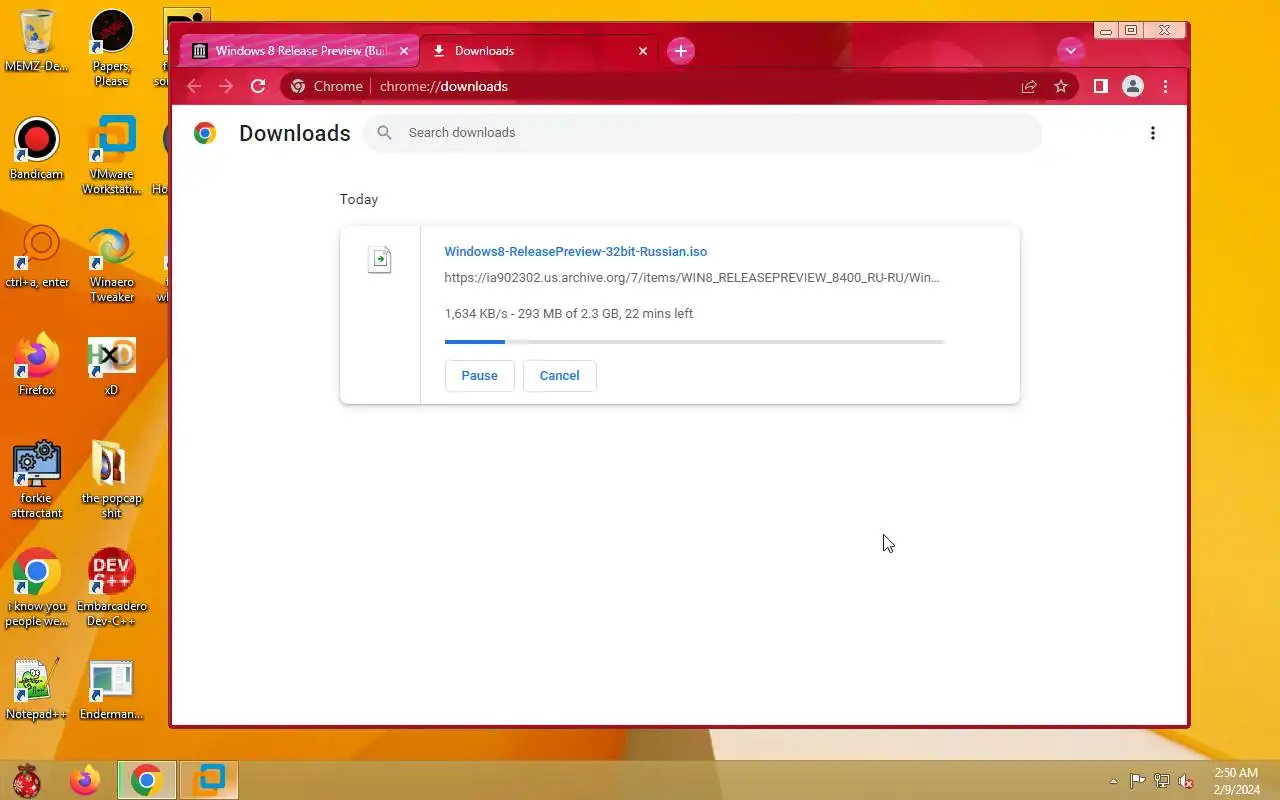Add a new Chrome tab

click(681, 51)
